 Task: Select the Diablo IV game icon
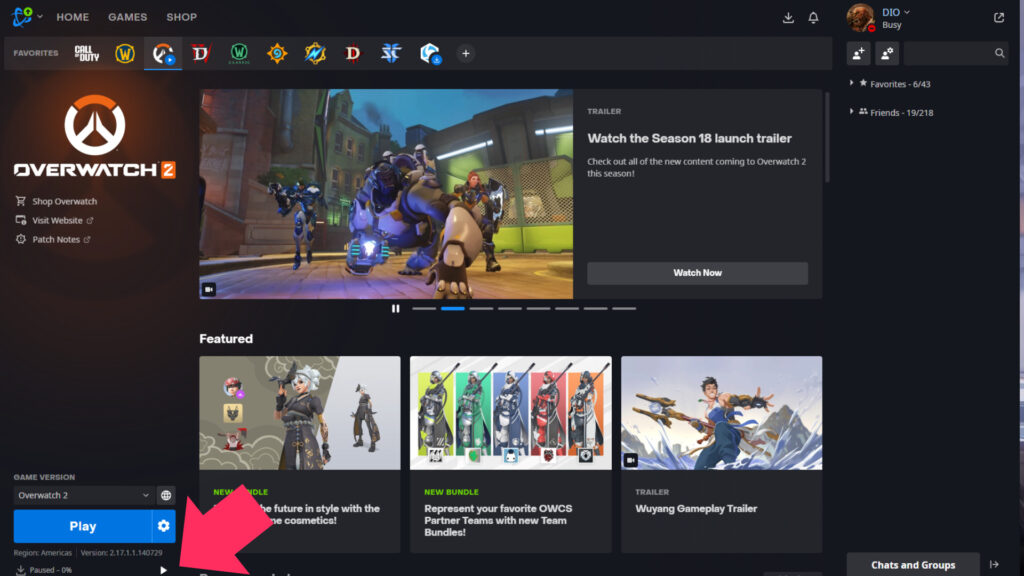tap(200, 53)
